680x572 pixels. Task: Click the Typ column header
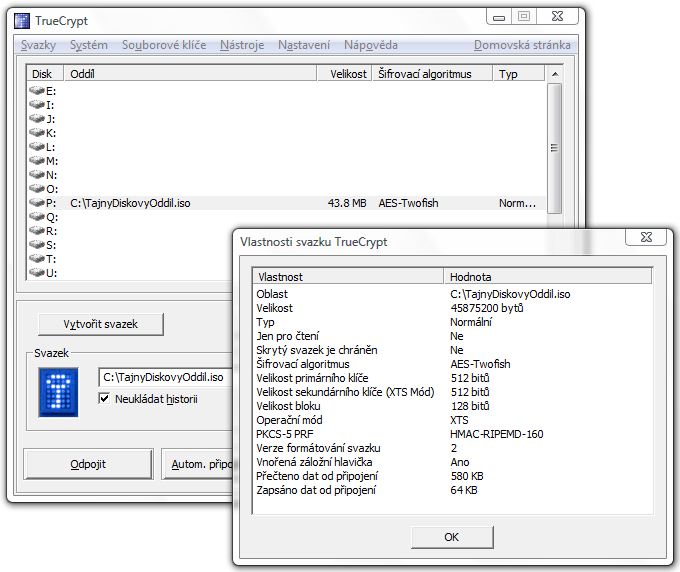point(519,74)
